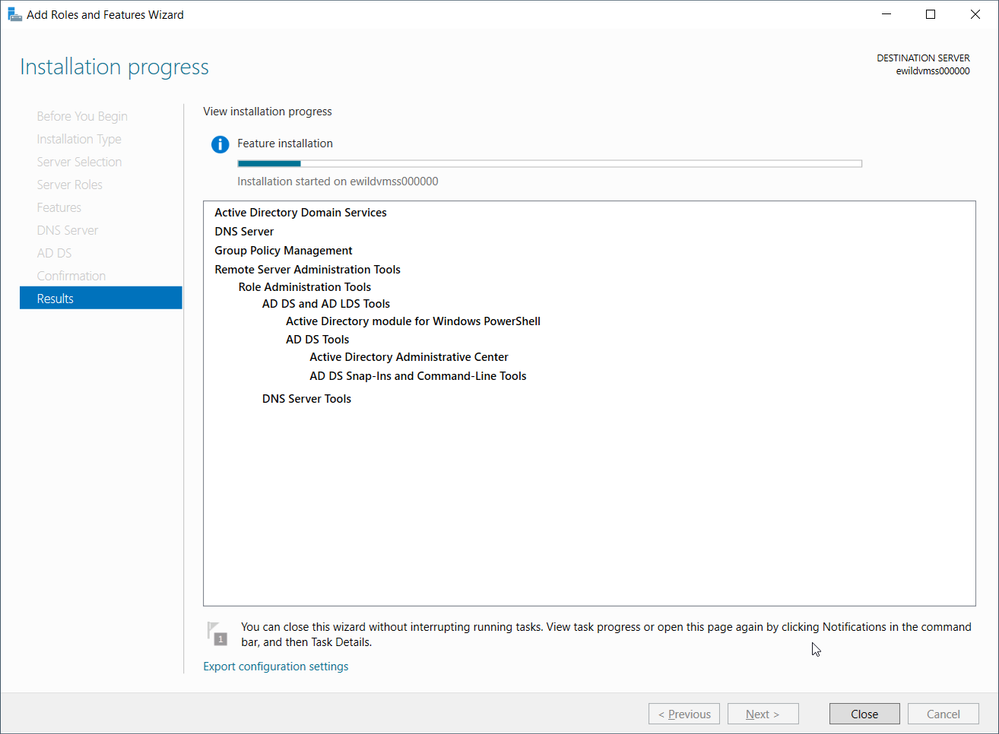Click the ewildvmss000000 server name under DESTINATION SERVER
The width and height of the screenshot is (999, 734).
coord(933,71)
